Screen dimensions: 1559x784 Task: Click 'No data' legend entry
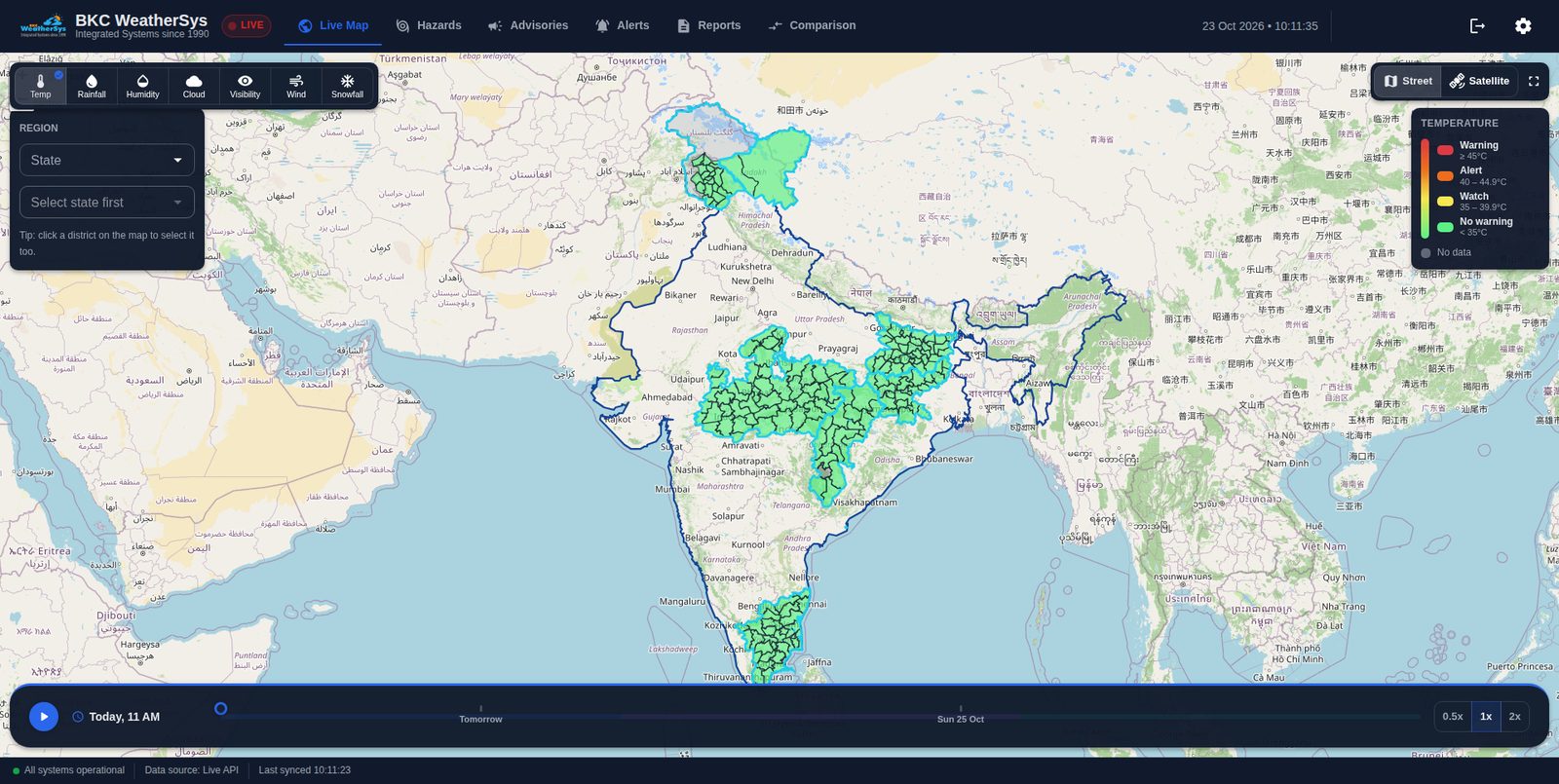coord(1446,252)
